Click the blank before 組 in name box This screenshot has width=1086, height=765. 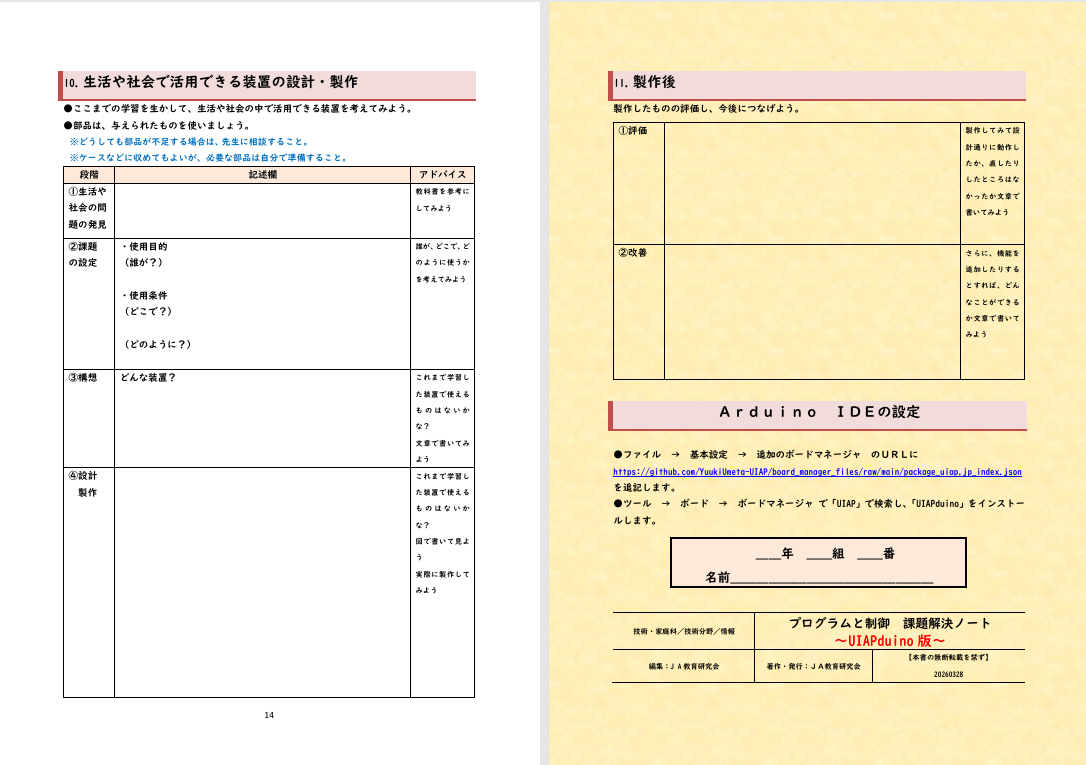click(818, 553)
